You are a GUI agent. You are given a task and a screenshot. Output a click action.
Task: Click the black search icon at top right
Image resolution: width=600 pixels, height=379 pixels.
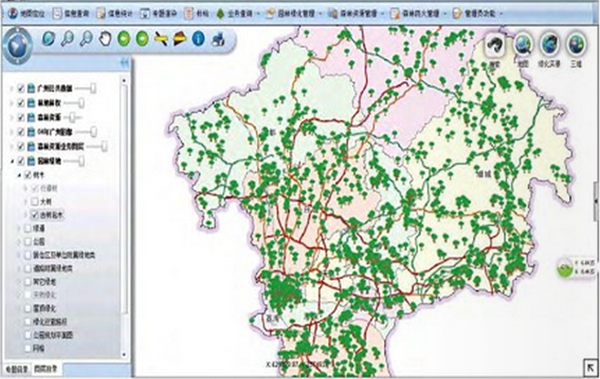tap(495, 48)
